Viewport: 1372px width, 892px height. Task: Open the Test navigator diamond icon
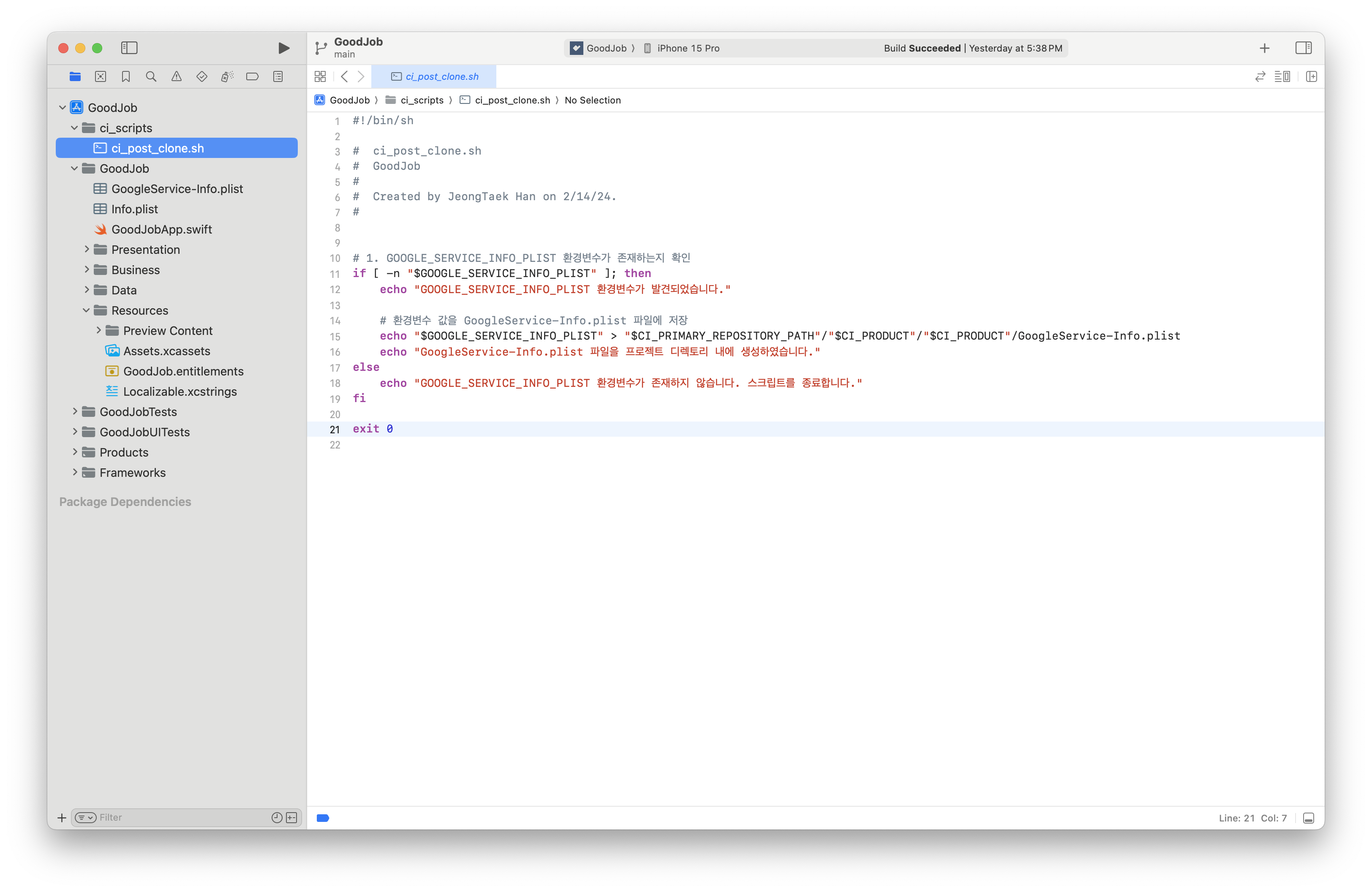202,76
